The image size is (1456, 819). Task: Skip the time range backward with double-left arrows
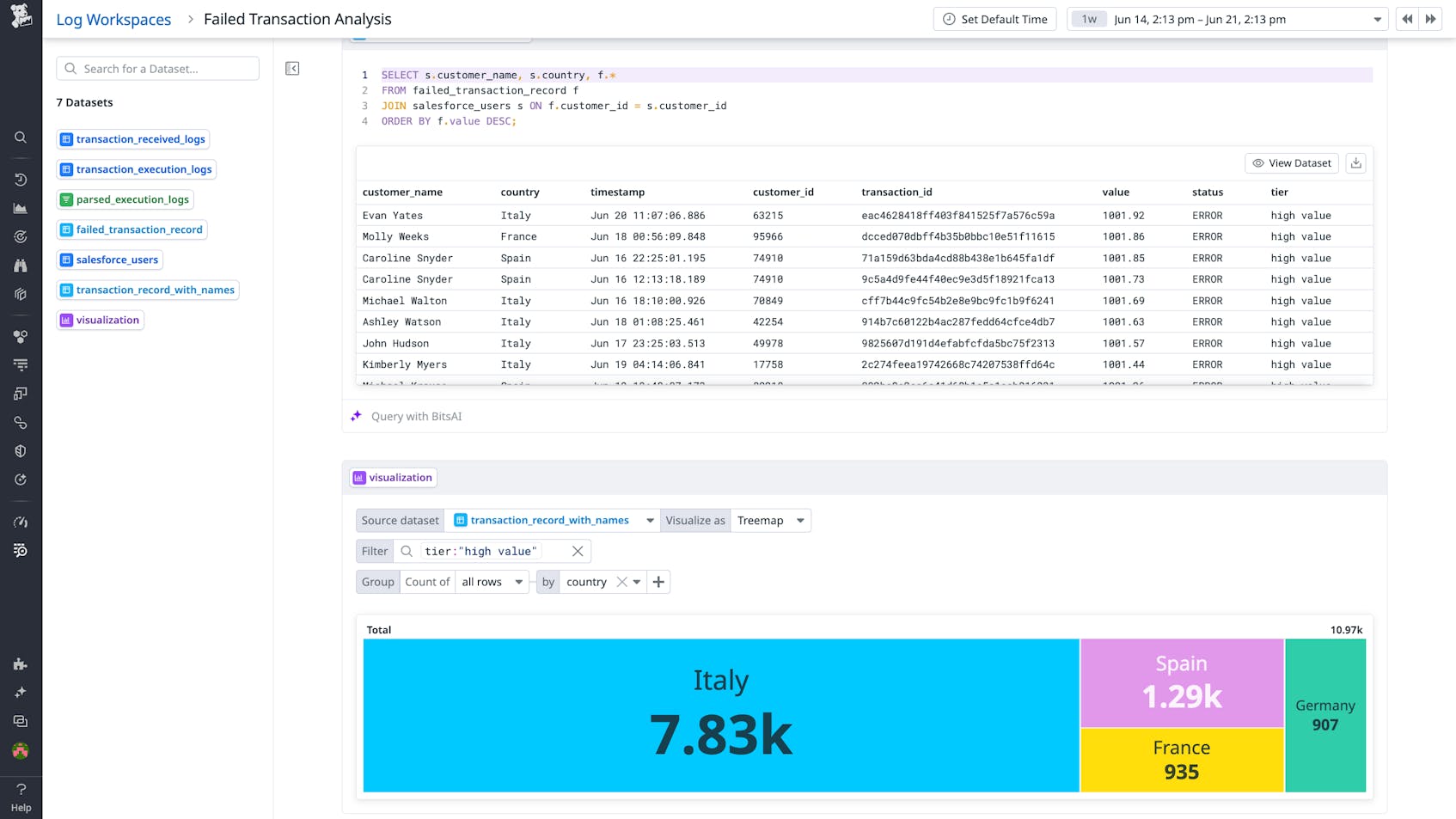click(1407, 18)
